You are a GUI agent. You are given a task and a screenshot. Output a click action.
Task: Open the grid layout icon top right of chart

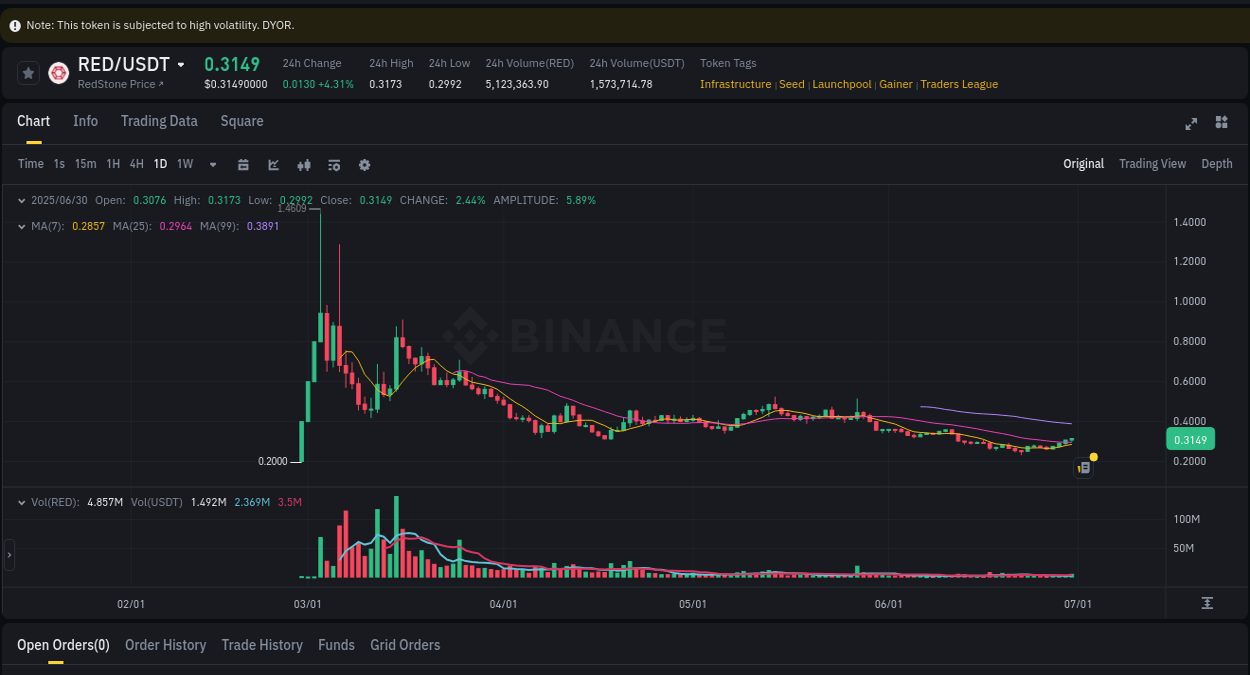(1221, 122)
